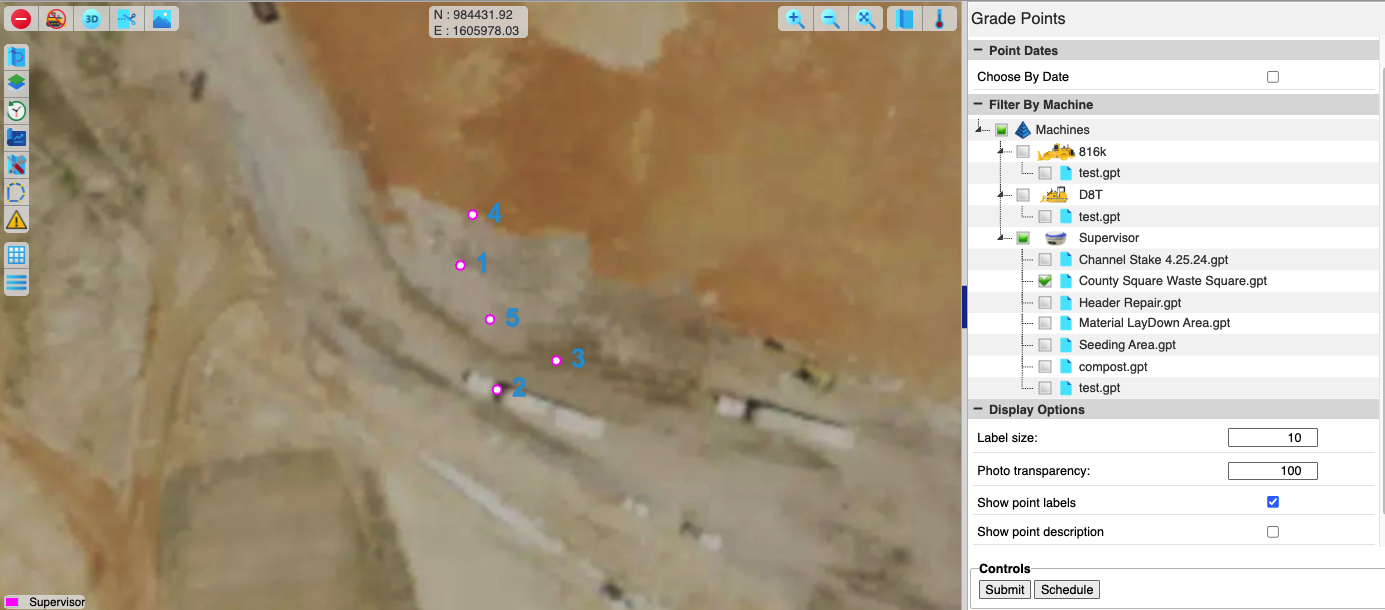Click magenta Supervisor legend swatch

pyautogui.click(x=12, y=602)
